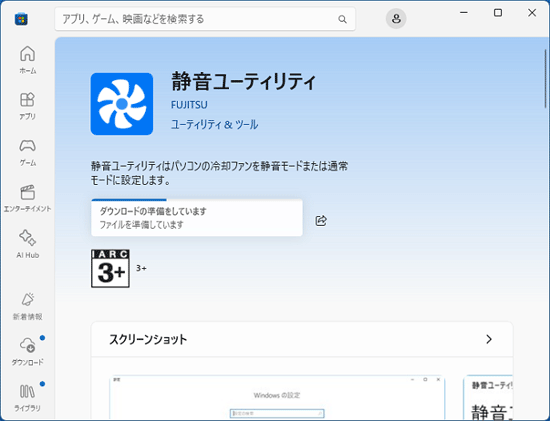Click the magnifier search icon in search box

pos(342,19)
